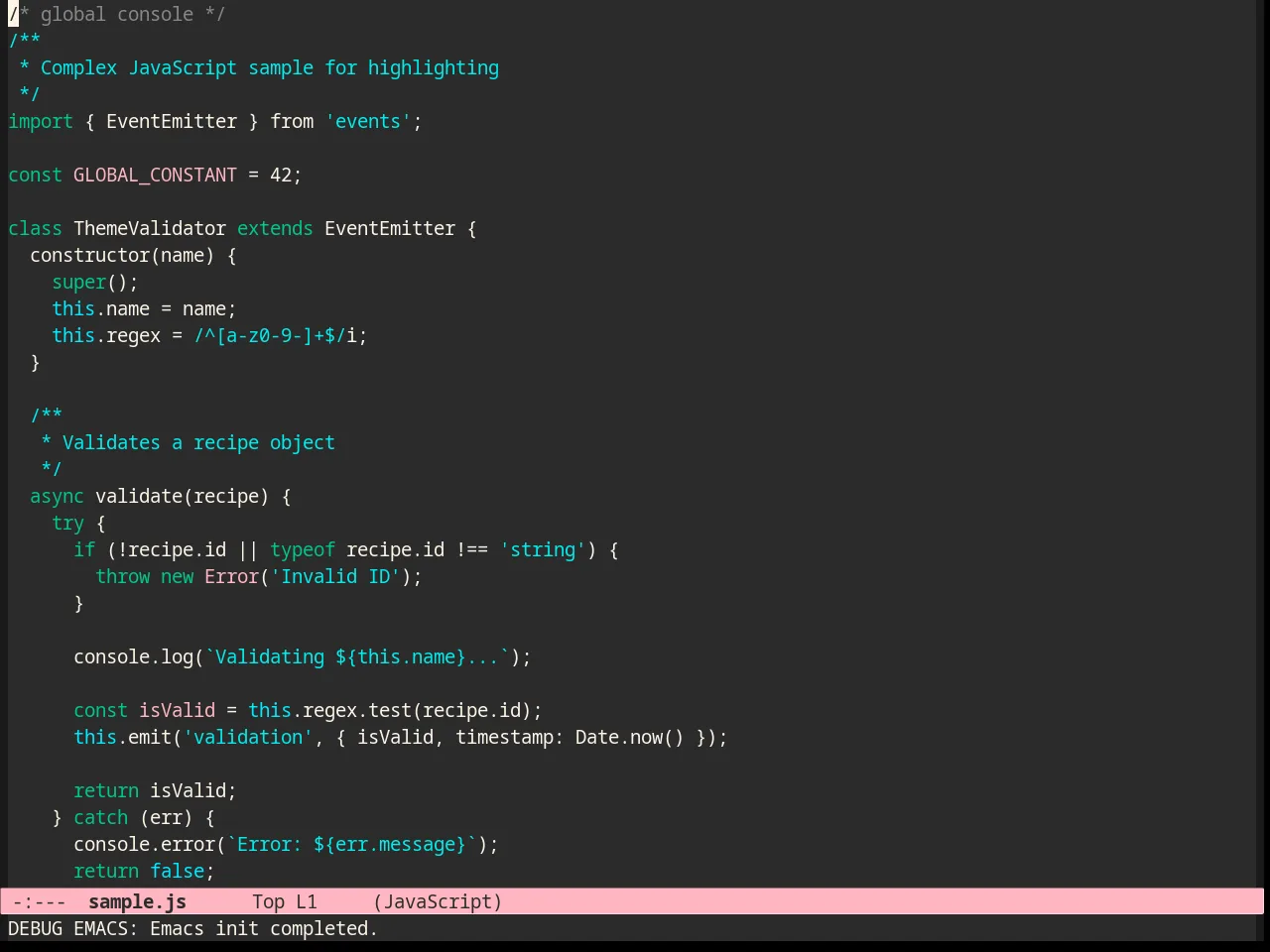
Task: Click the 'events' string literal
Action: pos(368,121)
